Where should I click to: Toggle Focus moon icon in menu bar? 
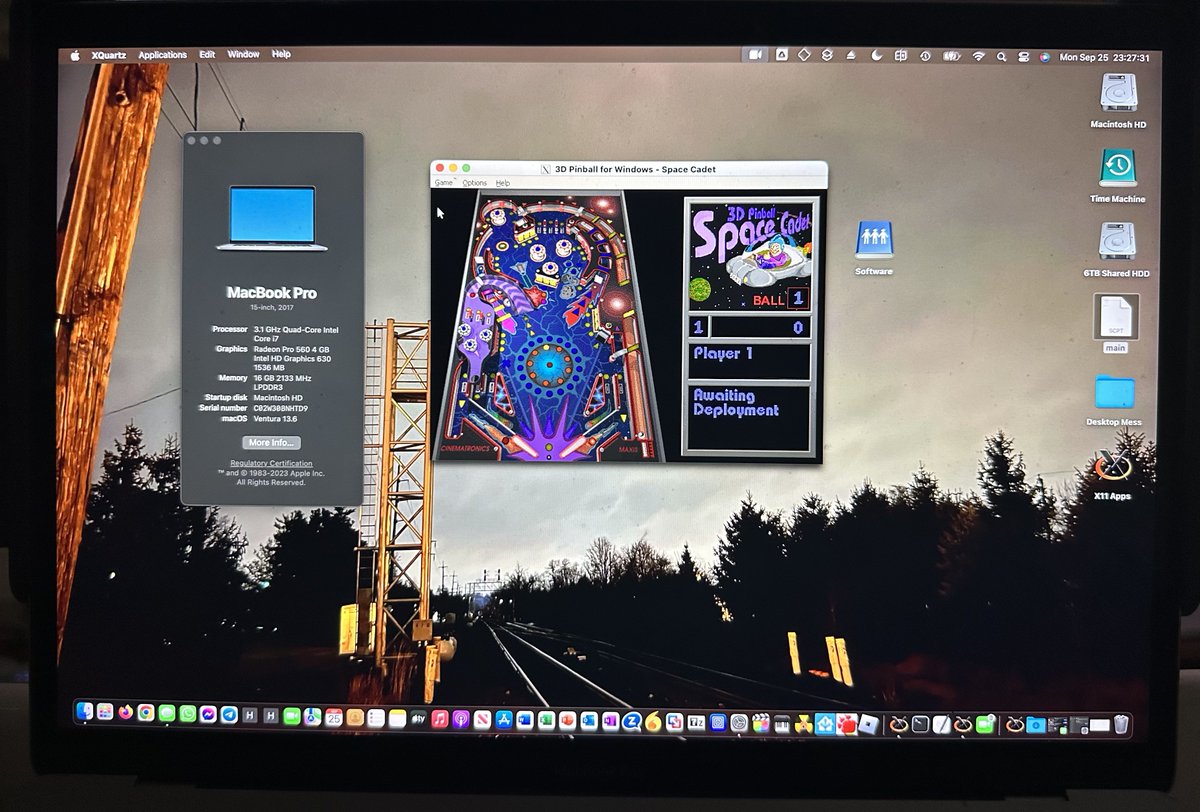876,57
